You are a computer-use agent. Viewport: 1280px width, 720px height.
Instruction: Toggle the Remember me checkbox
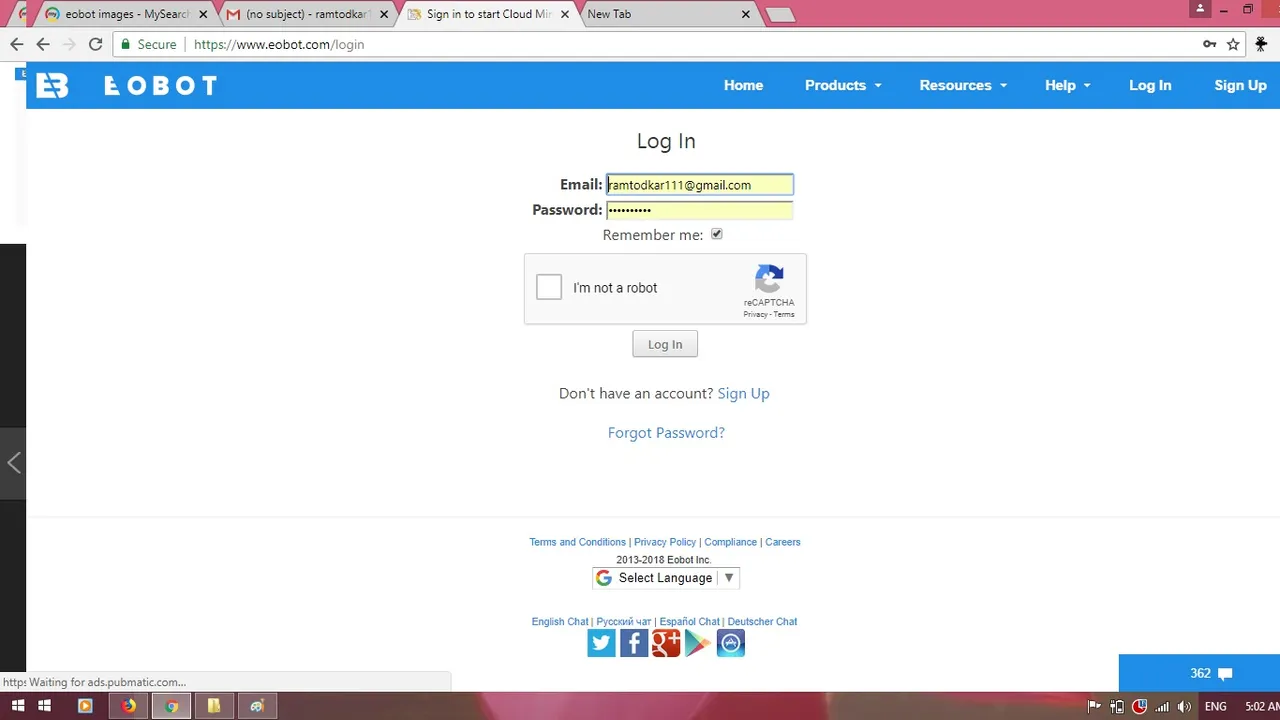[716, 234]
